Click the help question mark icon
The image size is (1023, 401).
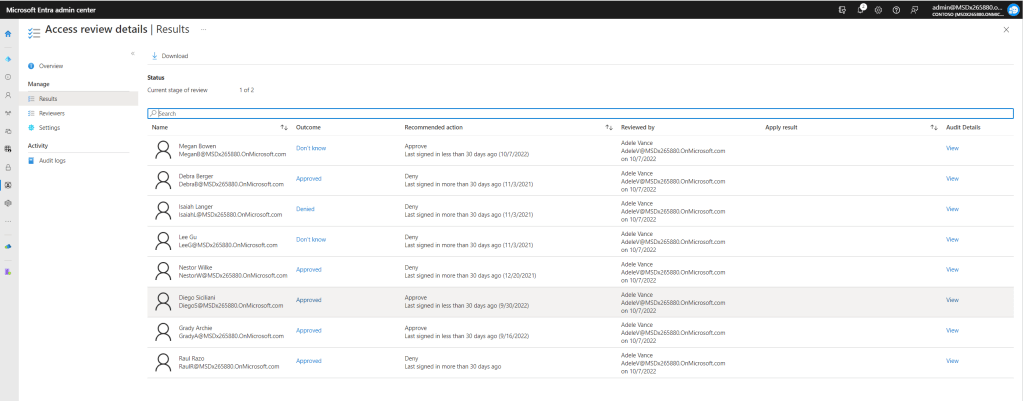pos(896,9)
